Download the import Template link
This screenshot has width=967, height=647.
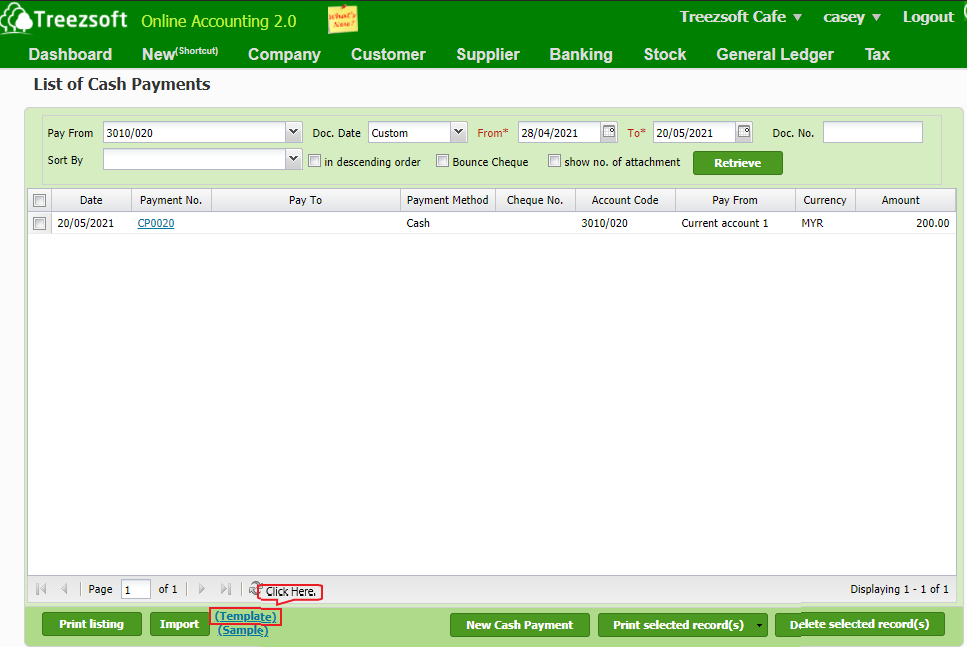pos(245,616)
